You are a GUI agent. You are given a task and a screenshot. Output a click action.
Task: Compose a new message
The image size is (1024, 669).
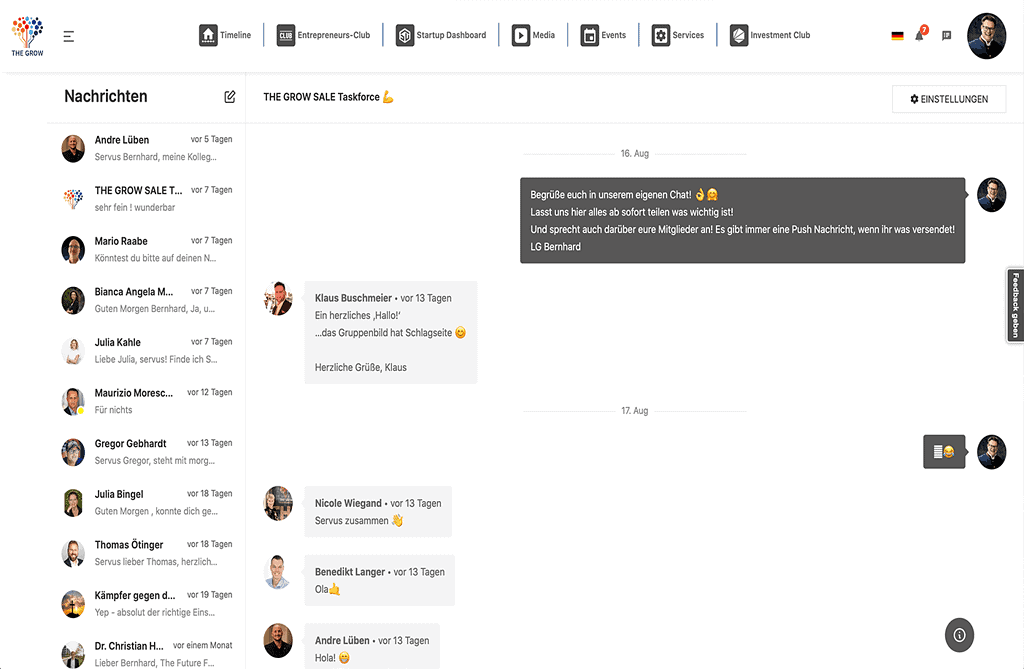pyautogui.click(x=230, y=97)
